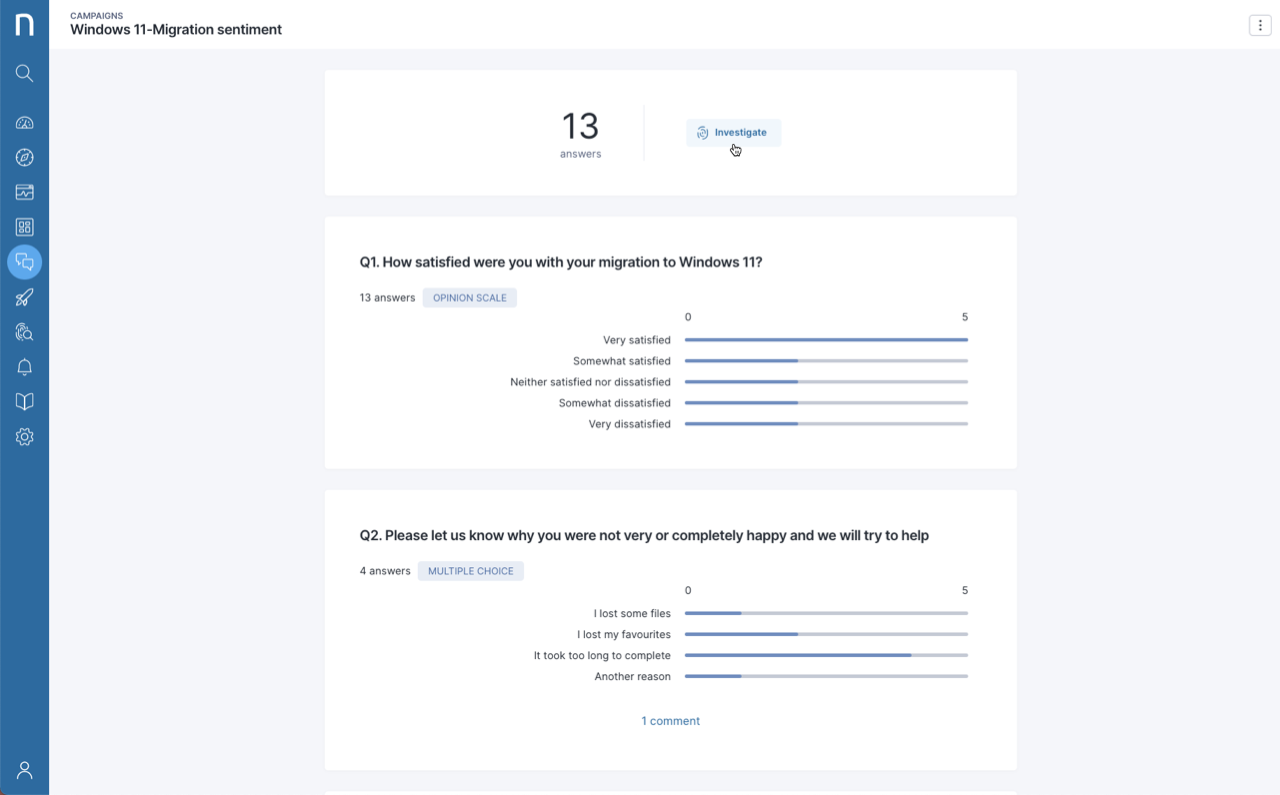
Task: Click the Investigate button
Action: pos(733,132)
